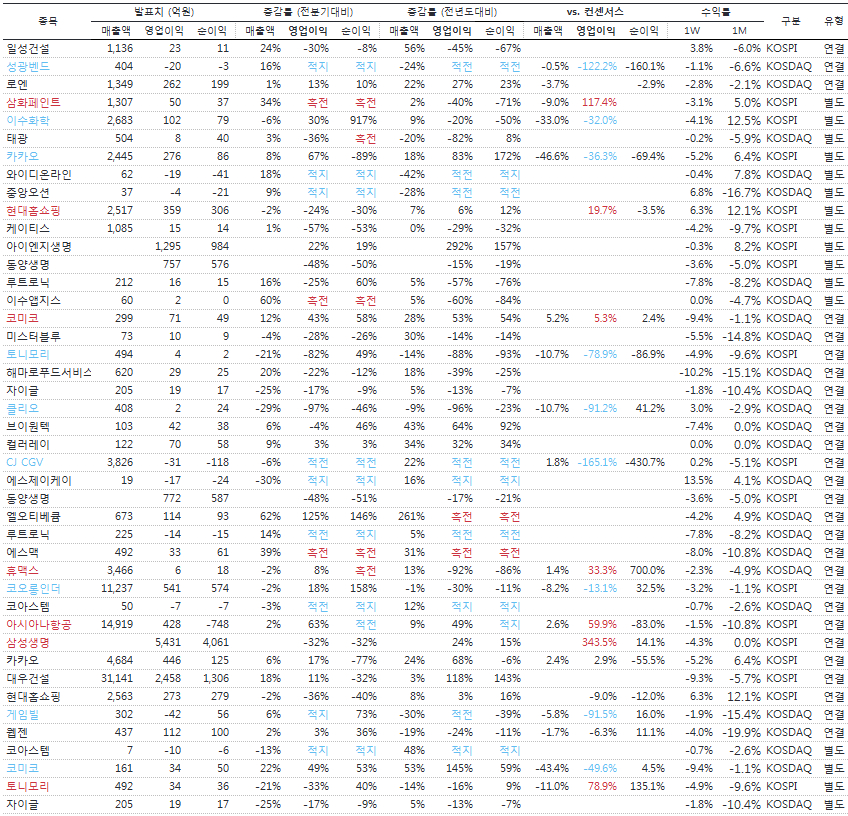
Task: Click the blue CJ CGV stock name
Action: tap(24, 462)
